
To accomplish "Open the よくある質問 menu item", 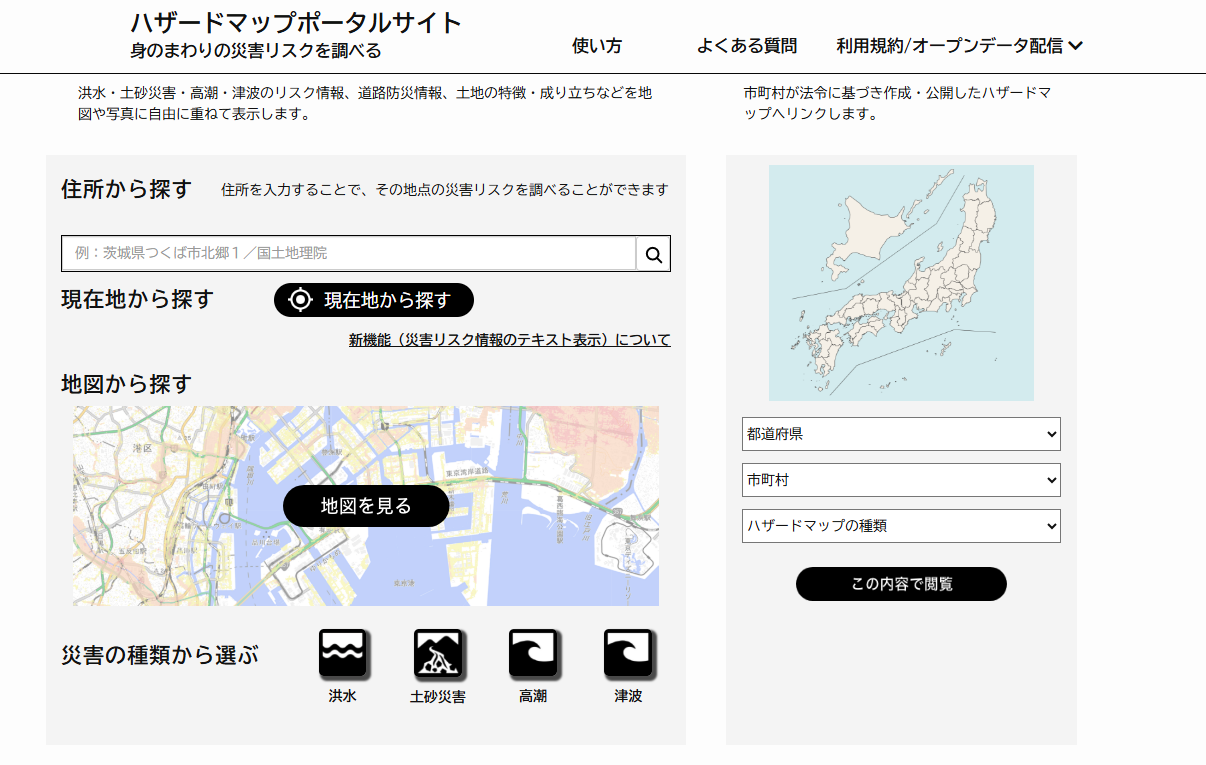I will 746,46.
